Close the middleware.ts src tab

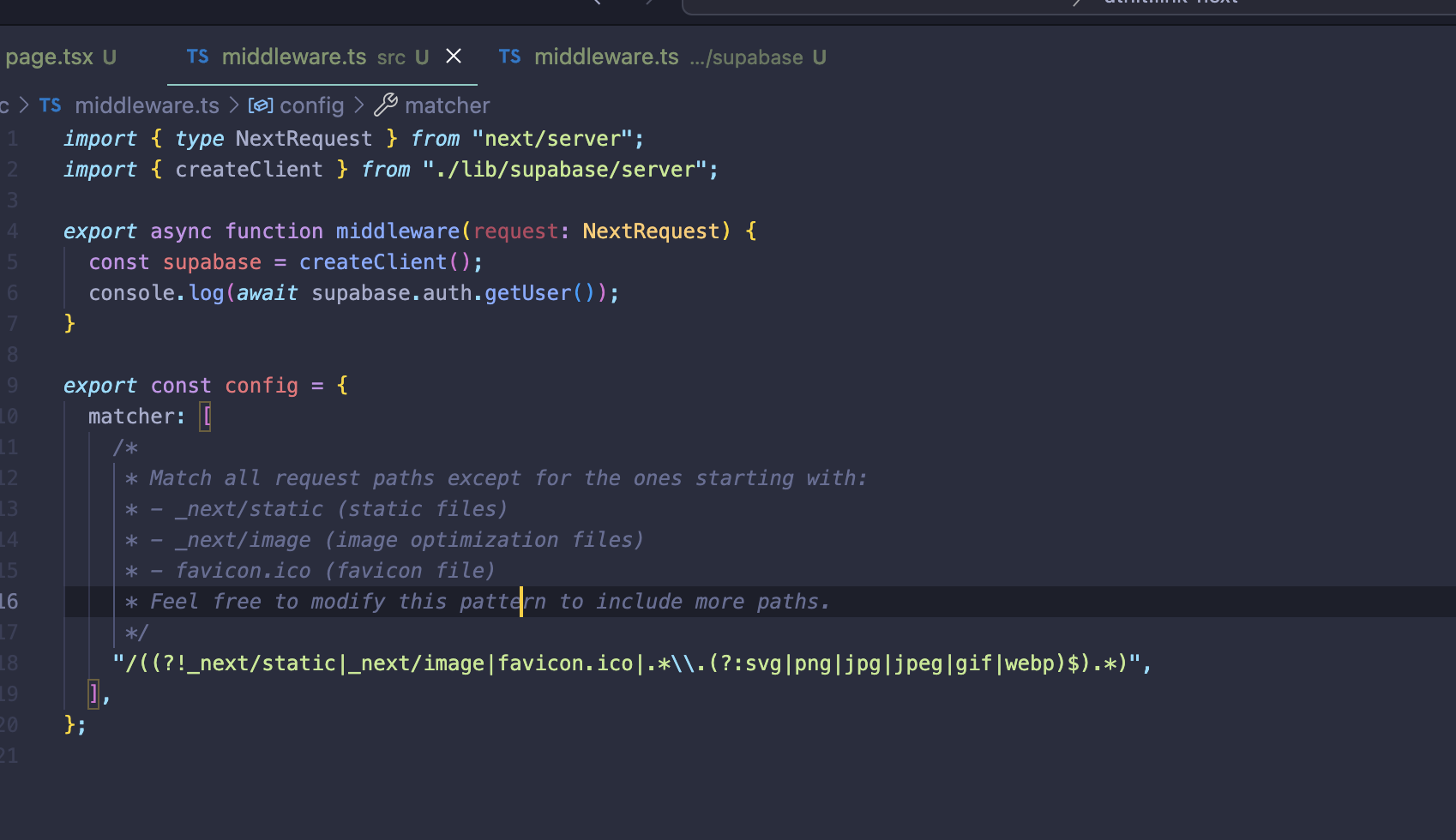tap(454, 57)
